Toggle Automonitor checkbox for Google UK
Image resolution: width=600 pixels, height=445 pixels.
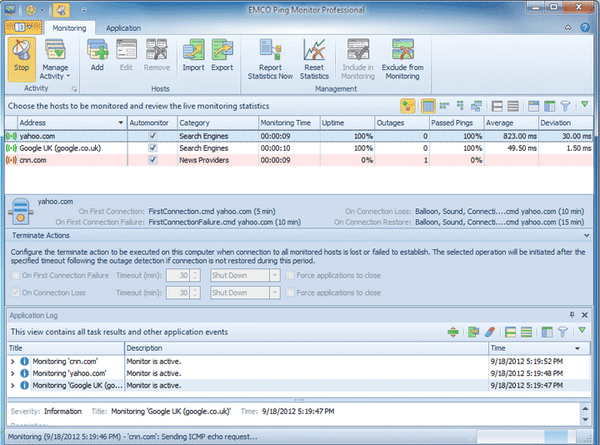click(x=152, y=146)
